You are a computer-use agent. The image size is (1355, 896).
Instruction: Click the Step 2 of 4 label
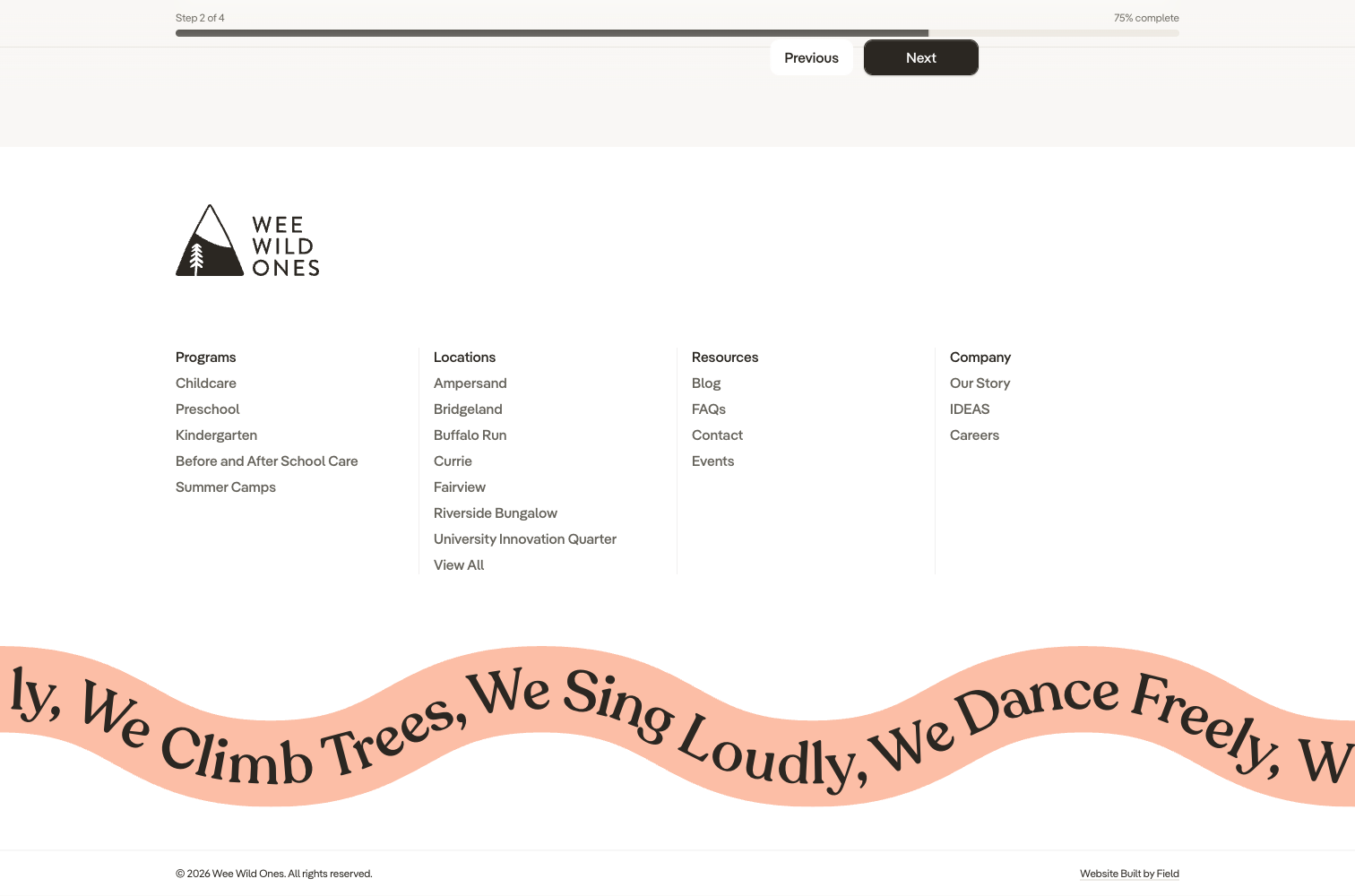coord(200,18)
